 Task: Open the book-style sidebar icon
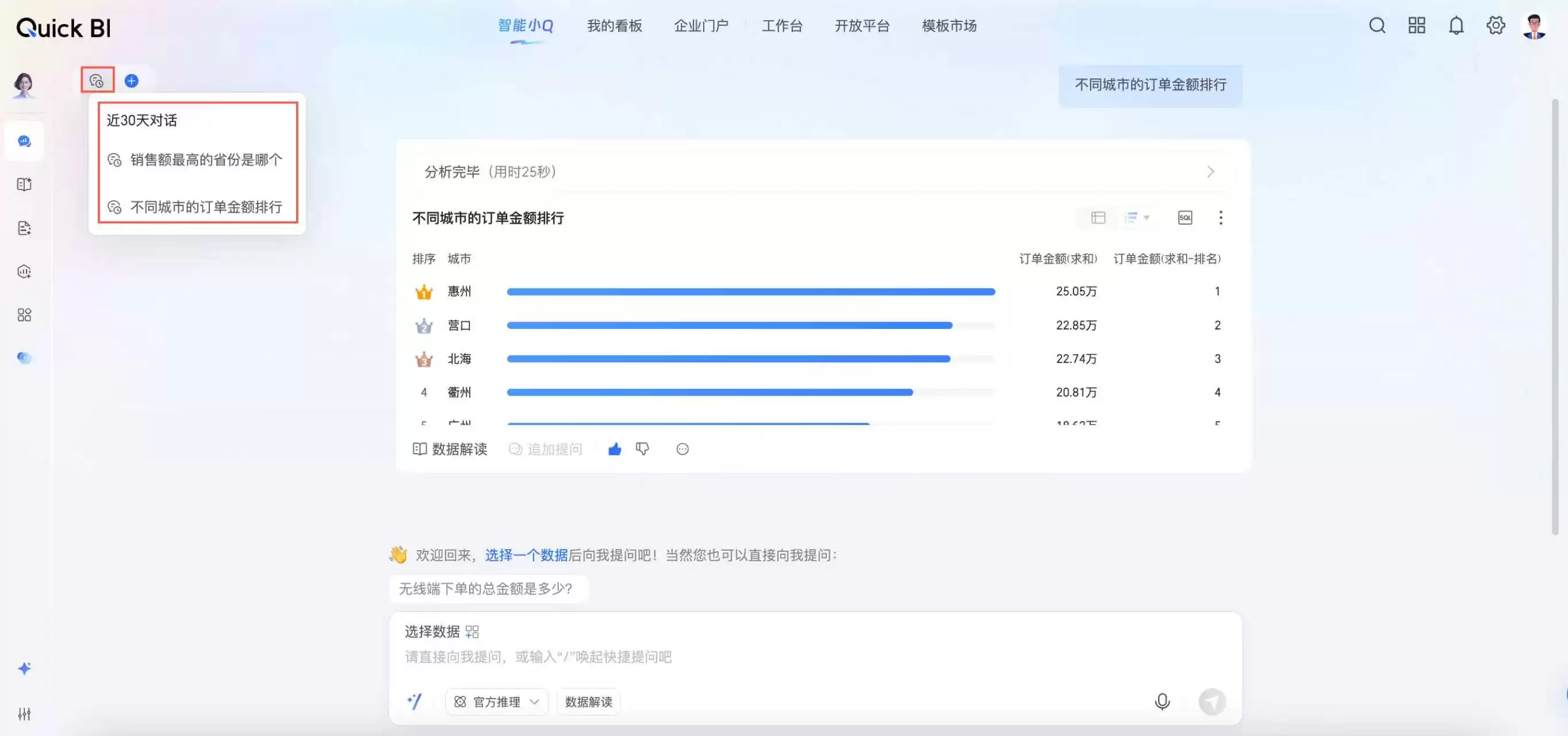point(24,185)
